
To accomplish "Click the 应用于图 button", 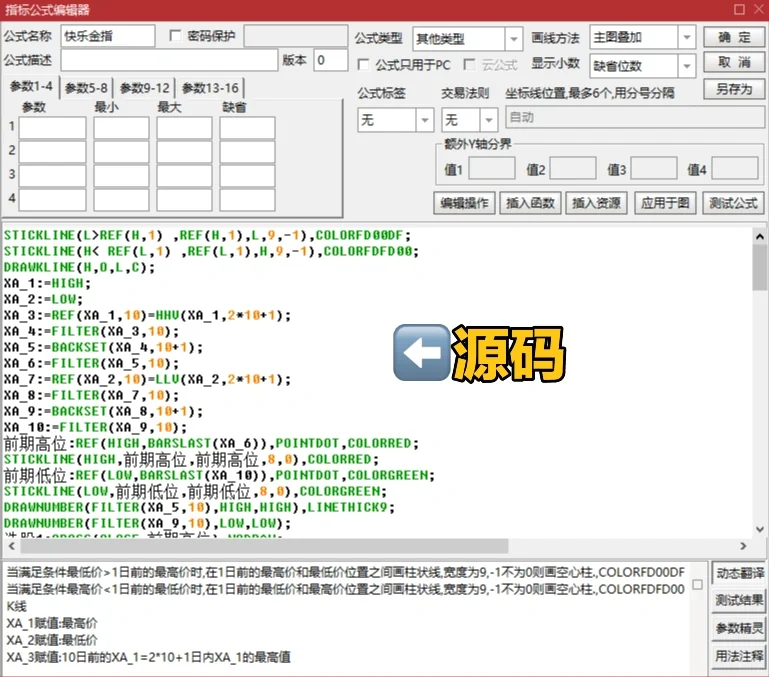I will point(665,203).
